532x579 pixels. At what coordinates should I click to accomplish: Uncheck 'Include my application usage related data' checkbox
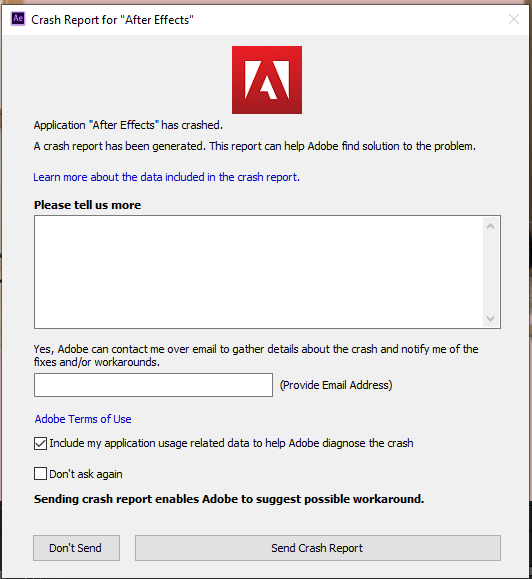(40, 443)
